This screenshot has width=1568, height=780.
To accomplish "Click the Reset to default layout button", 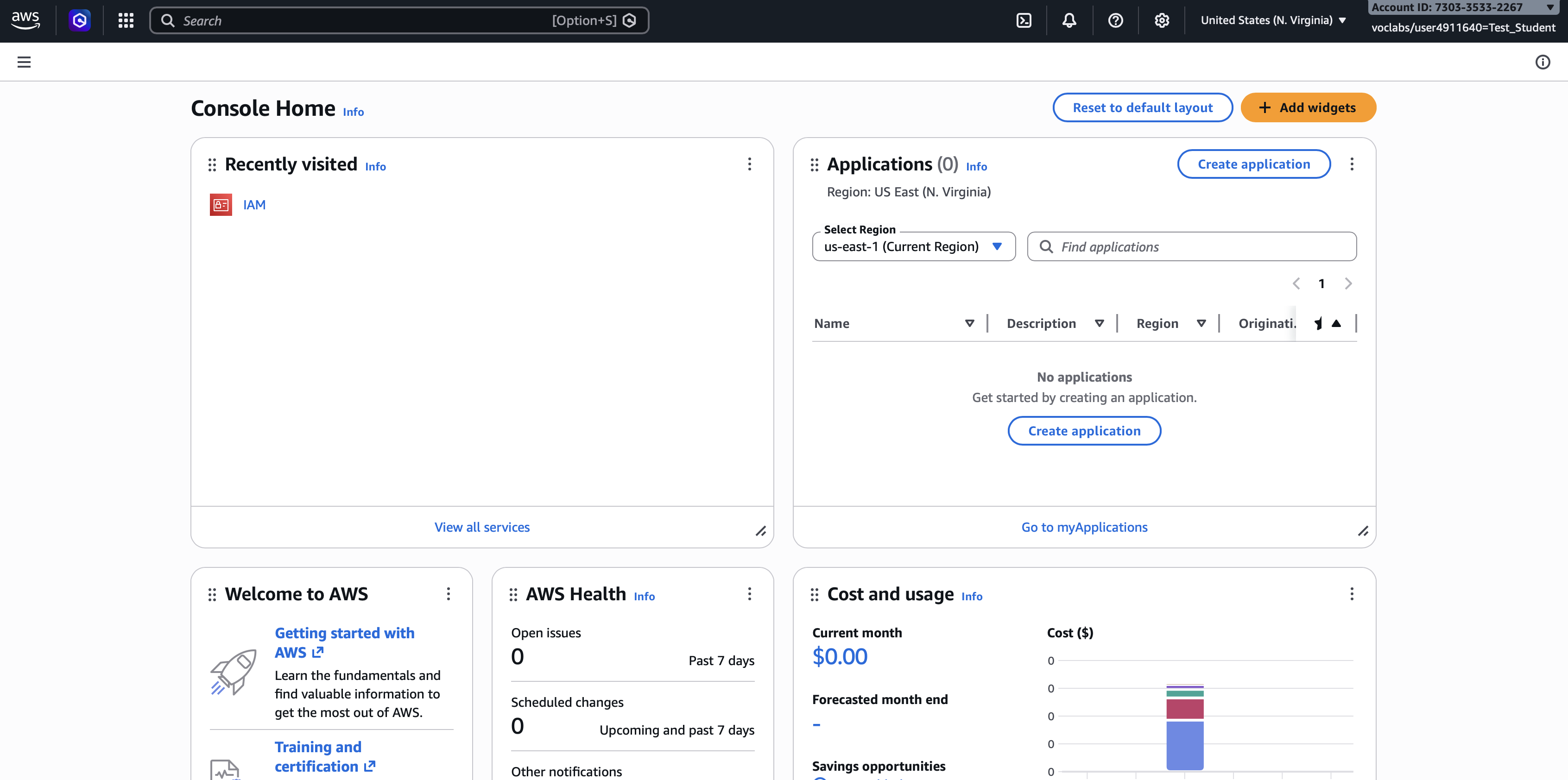I will [1143, 108].
